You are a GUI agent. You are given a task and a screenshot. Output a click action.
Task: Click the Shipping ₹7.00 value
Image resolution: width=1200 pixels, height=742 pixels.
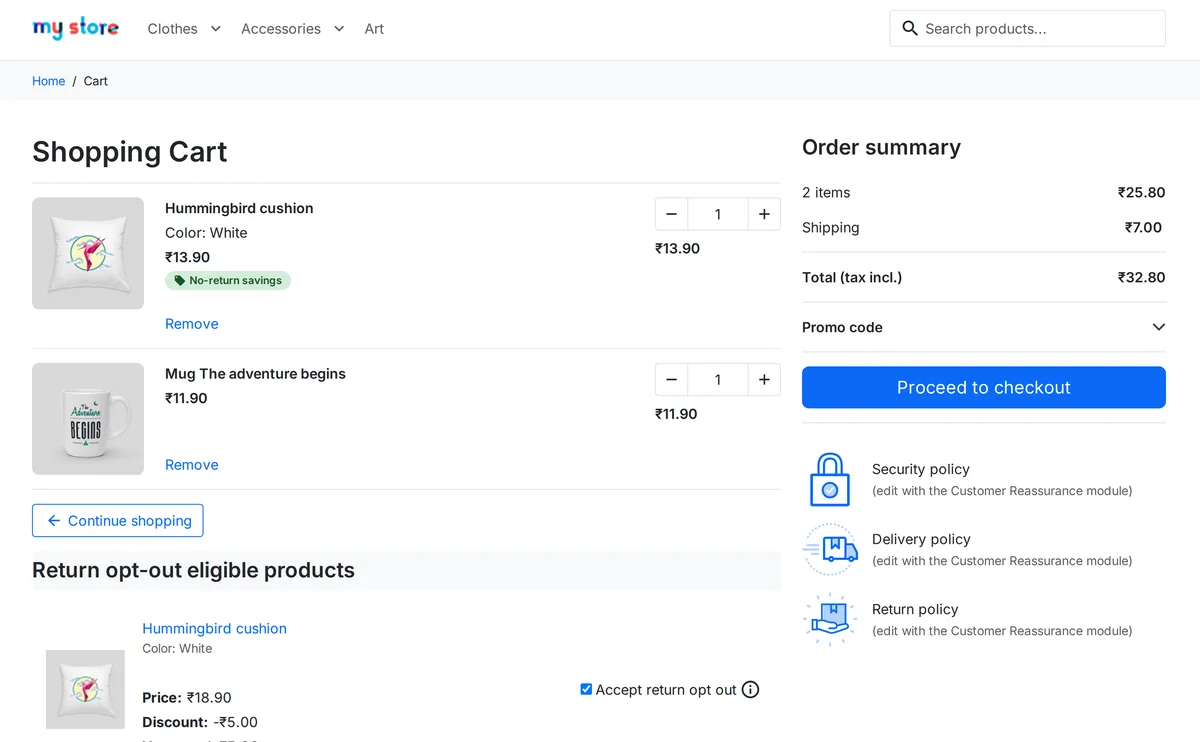click(x=1145, y=227)
